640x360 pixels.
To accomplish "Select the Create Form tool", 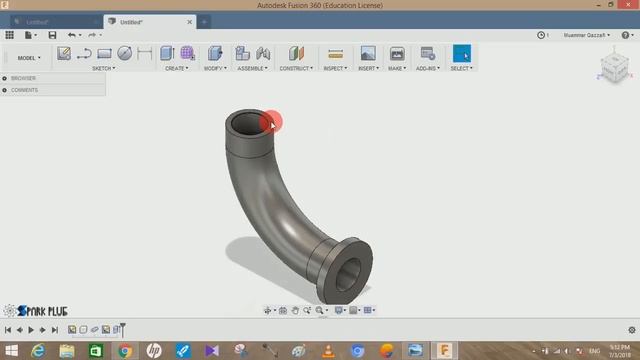I will click(x=187, y=53).
